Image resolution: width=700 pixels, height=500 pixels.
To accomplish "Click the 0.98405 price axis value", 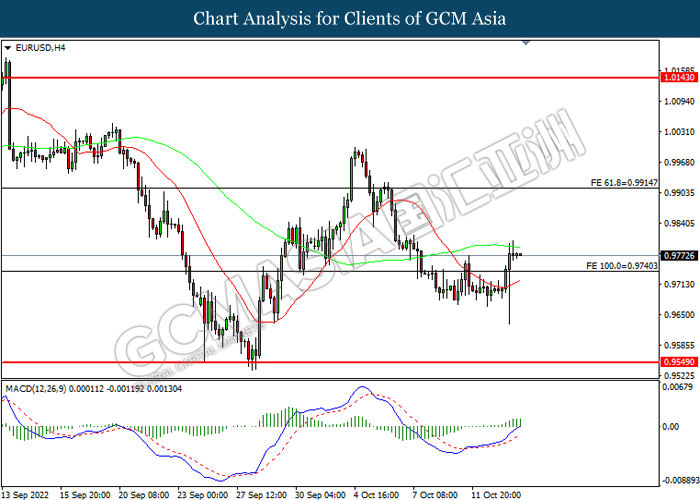I will (680, 223).
